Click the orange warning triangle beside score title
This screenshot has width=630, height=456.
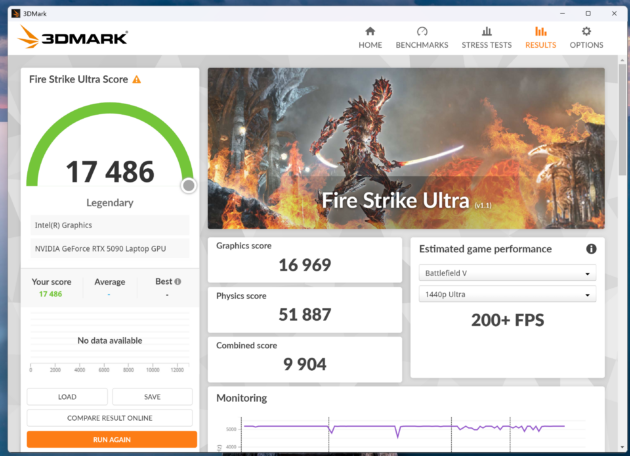click(x=137, y=79)
